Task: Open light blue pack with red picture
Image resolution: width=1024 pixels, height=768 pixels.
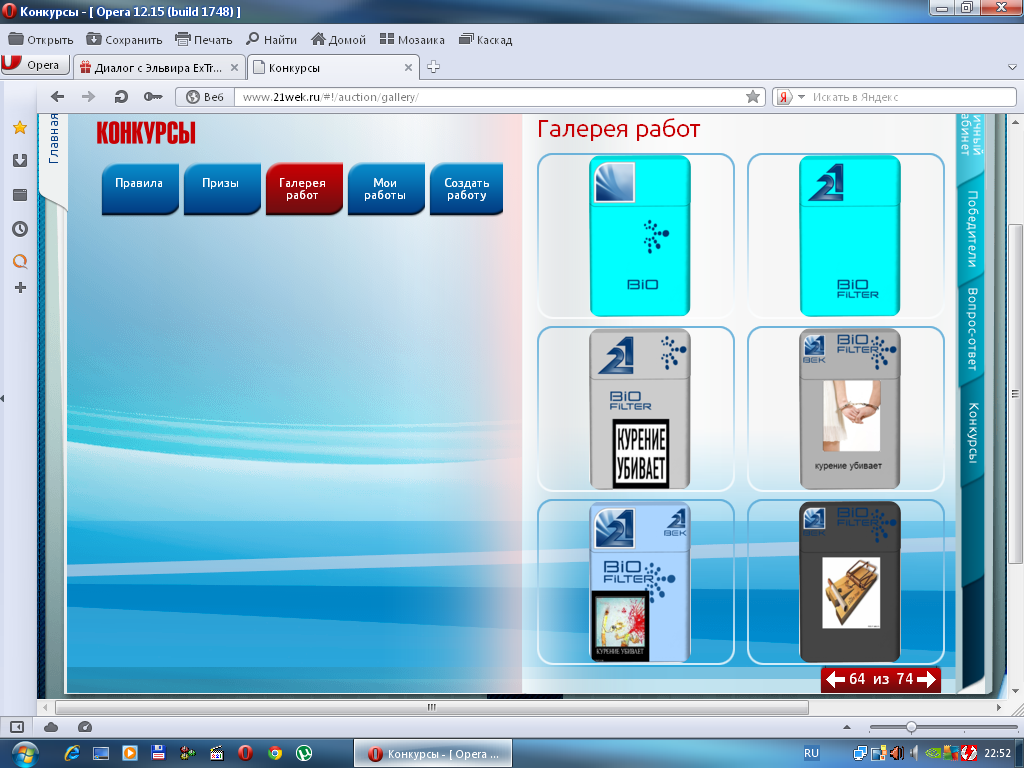Action: click(639, 582)
